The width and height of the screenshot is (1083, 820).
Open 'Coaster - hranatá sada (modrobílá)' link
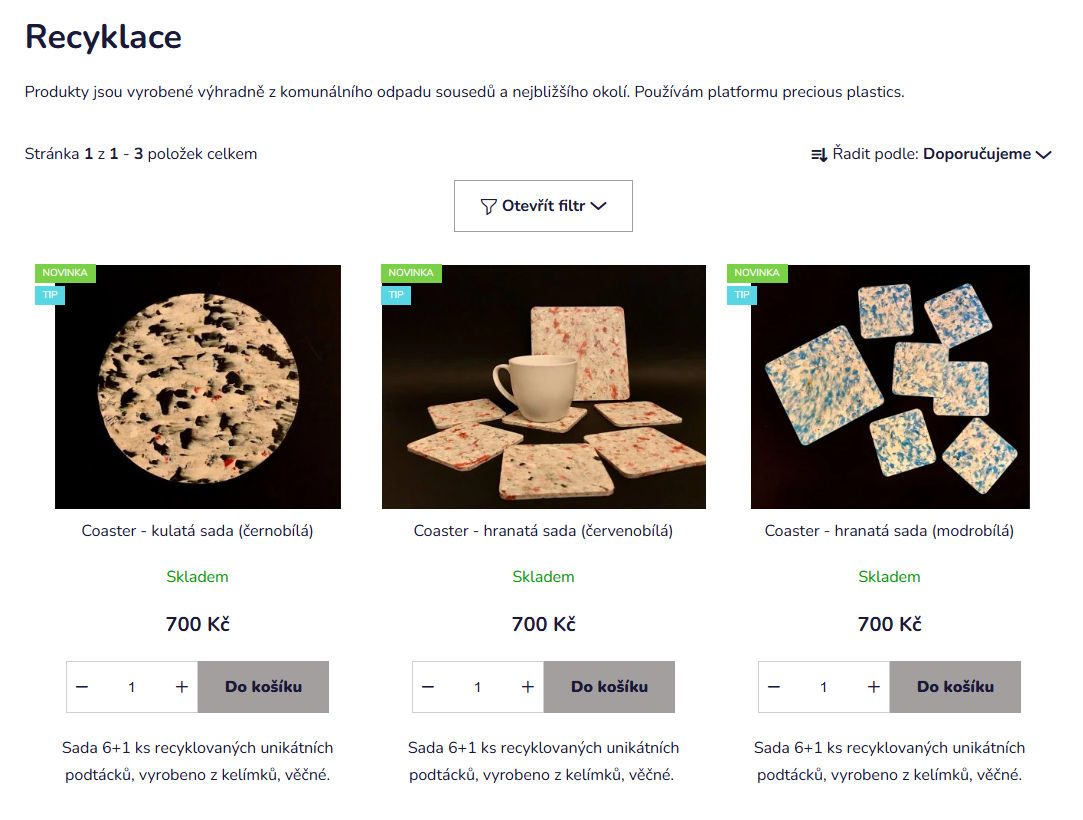[889, 531]
